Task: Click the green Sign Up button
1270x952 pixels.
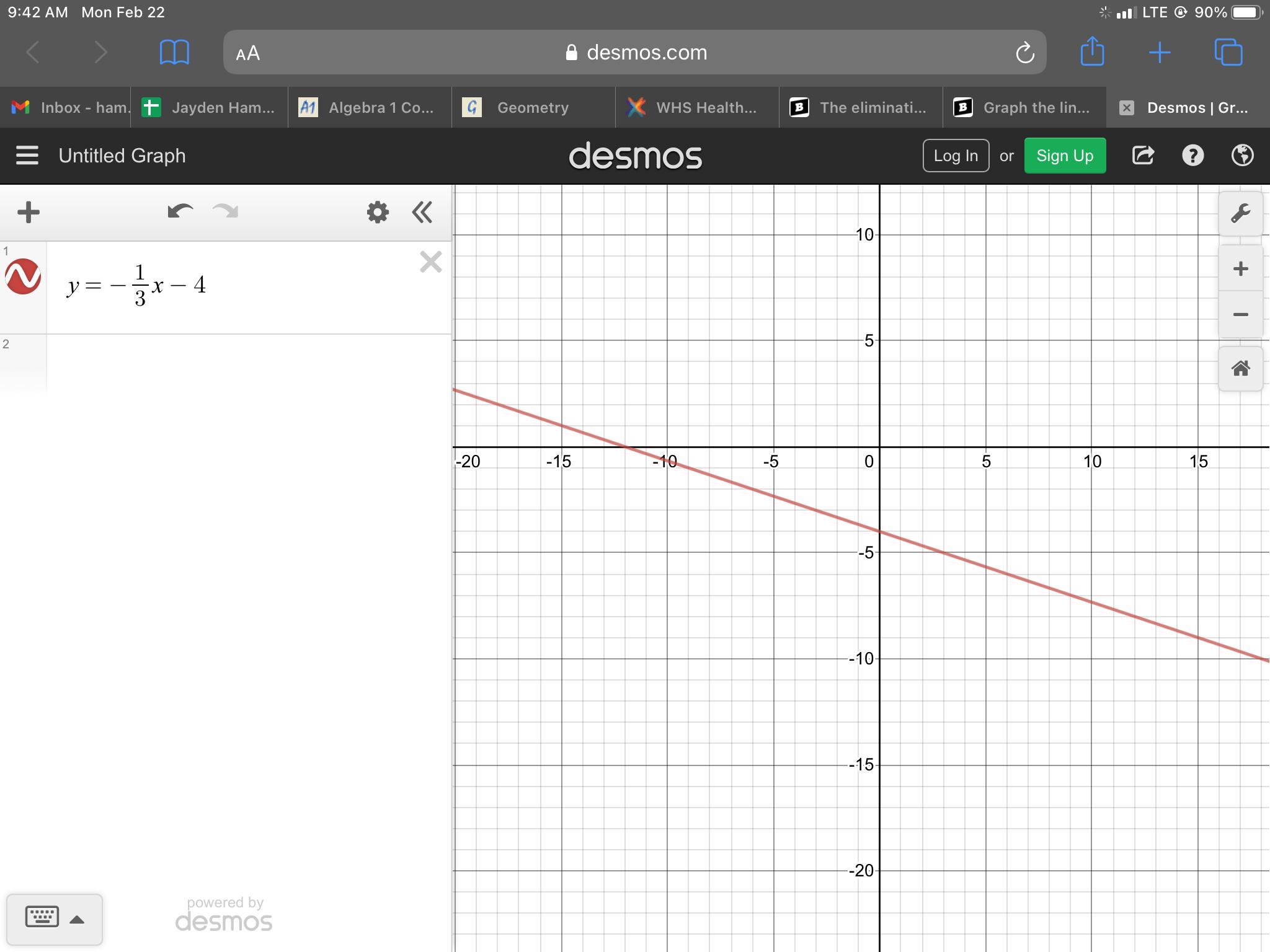Action: pos(1064,156)
